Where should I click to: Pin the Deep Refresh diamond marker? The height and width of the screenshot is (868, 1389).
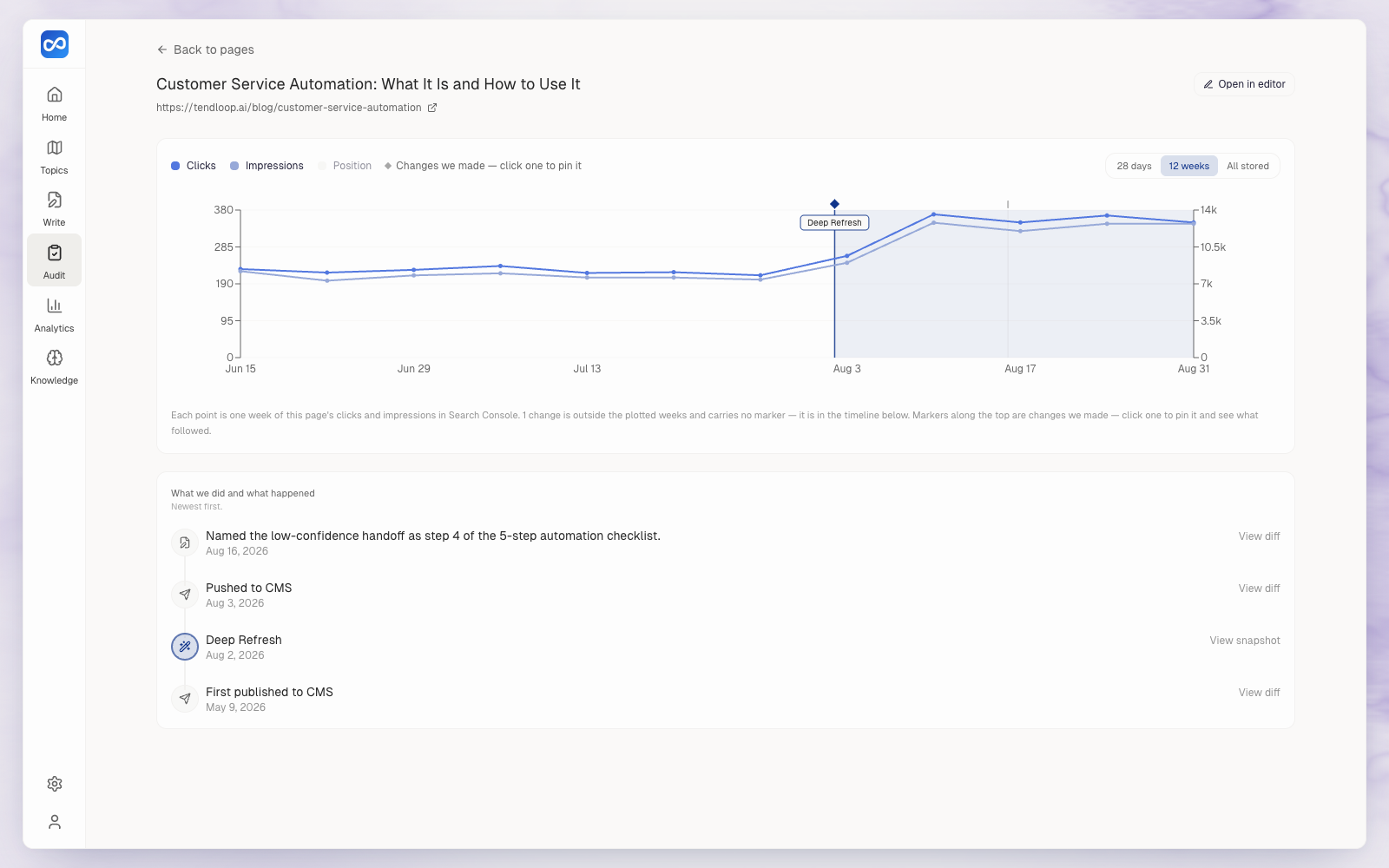834,204
